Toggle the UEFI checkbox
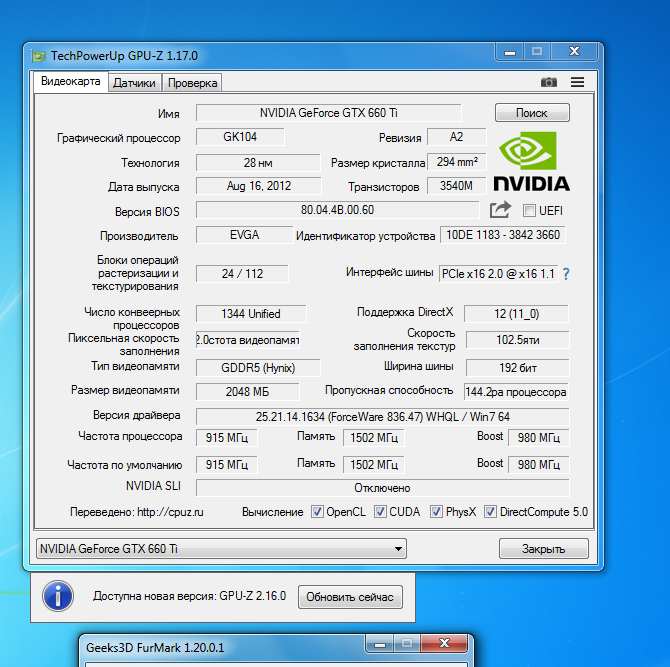 coord(530,210)
